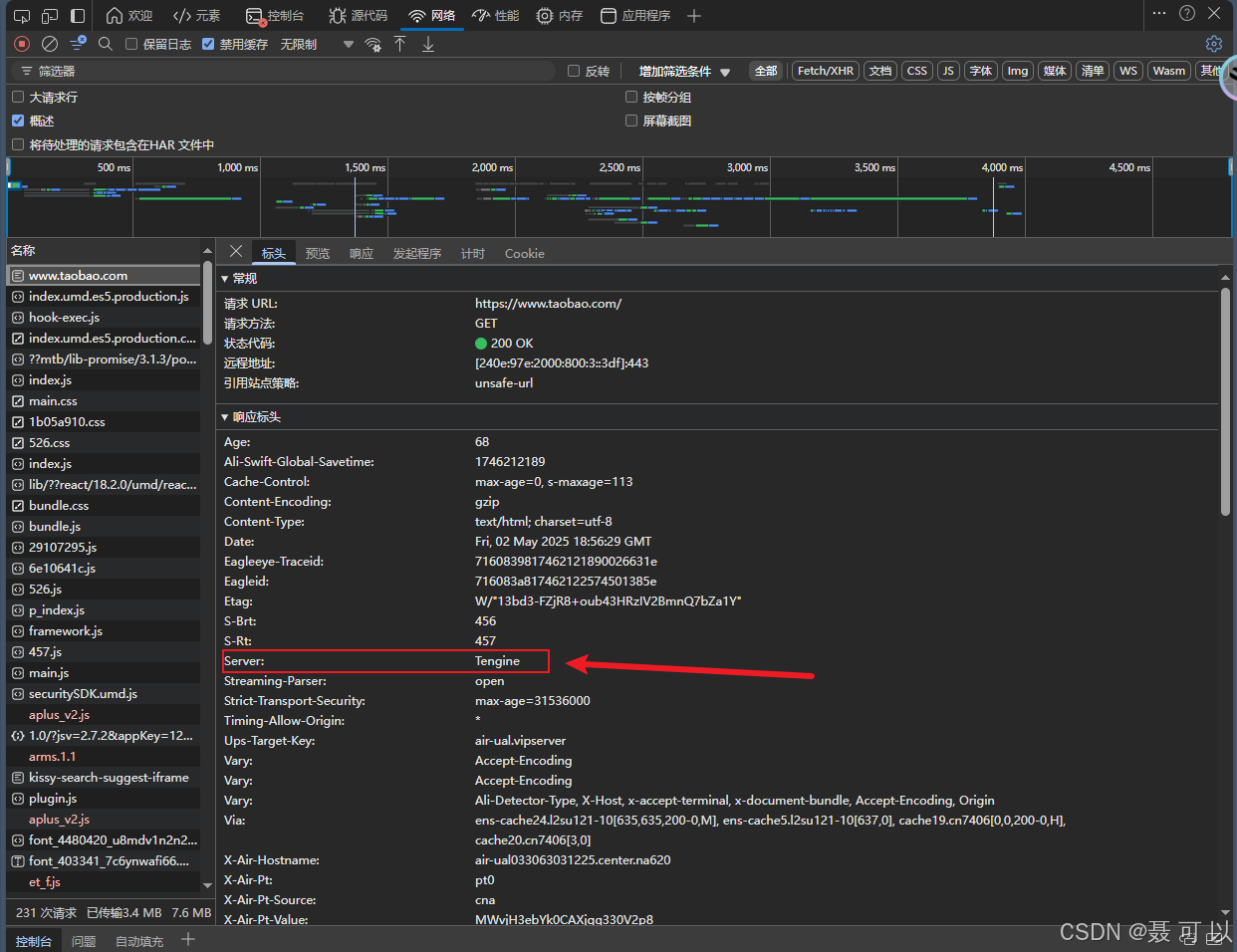This screenshot has width=1237, height=952.
Task: Toggle the network filter funnel icon
Action: [78, 44]
